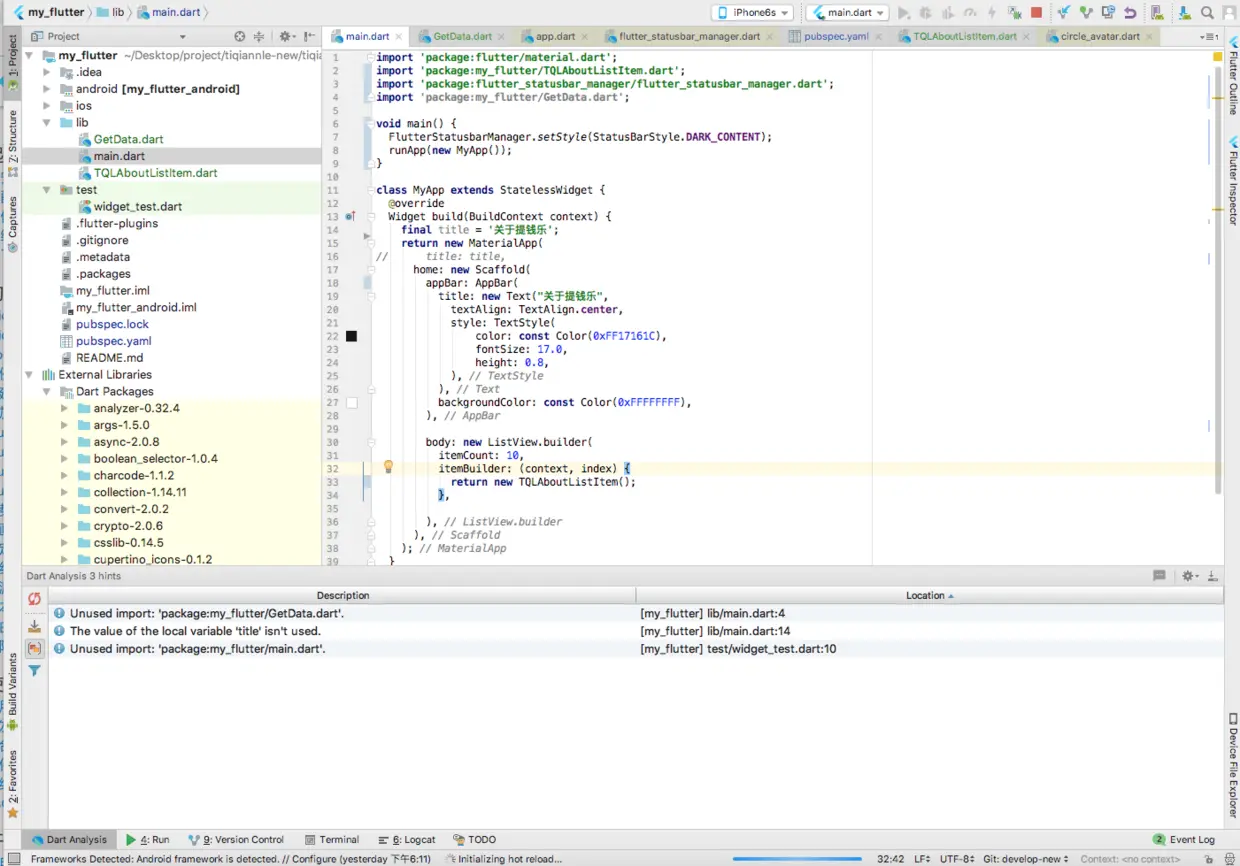Image resolution: width=1240 pixels, height=866 pixels.
Task: Click the black color swatch on line 22
Action: click(351, 336)
